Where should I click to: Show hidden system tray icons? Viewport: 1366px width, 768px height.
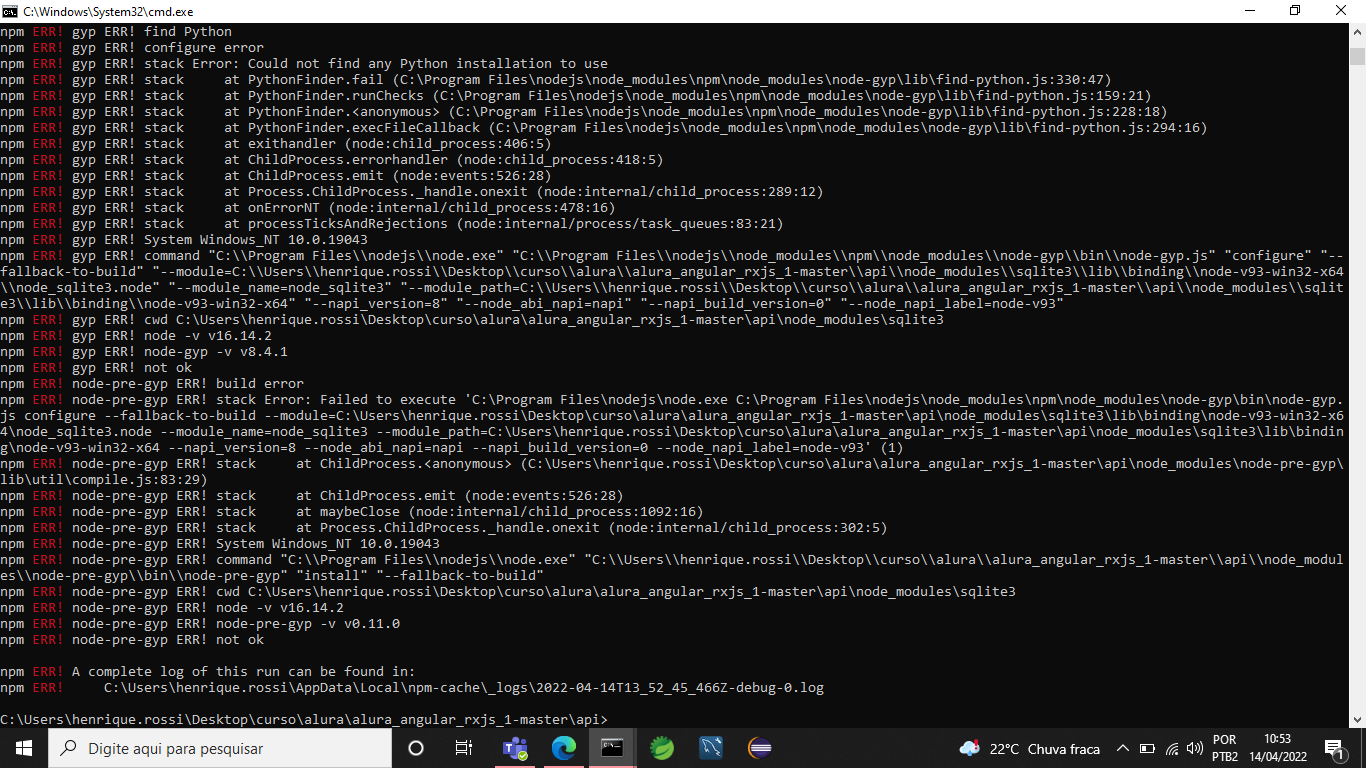pos(1123,748)
